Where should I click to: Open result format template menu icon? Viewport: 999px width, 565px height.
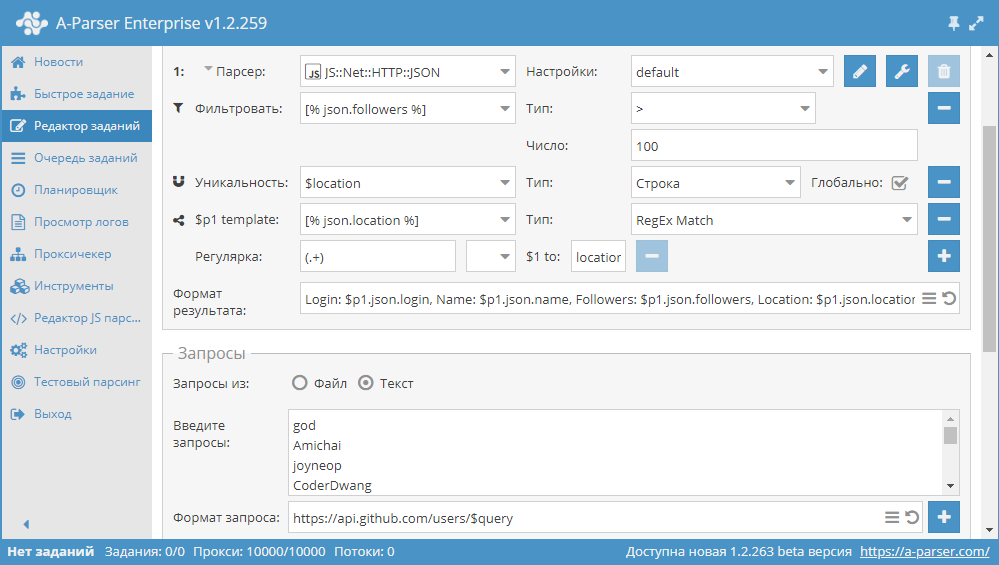coord(929,299)
